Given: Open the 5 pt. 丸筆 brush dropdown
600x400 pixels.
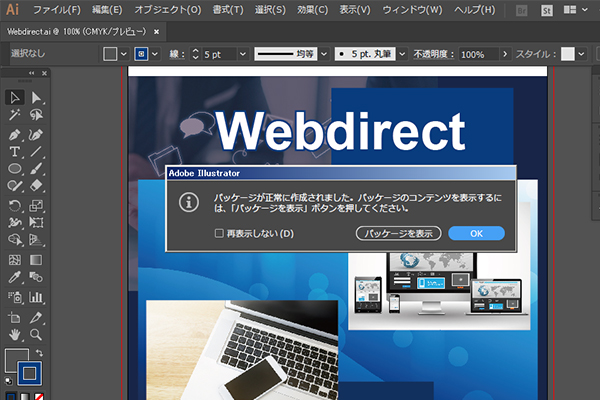Looking at the screenshot, I should (402, 54).
